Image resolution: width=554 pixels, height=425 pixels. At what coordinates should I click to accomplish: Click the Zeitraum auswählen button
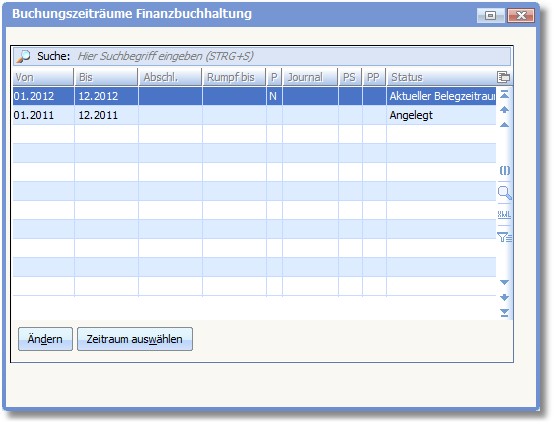135,339
